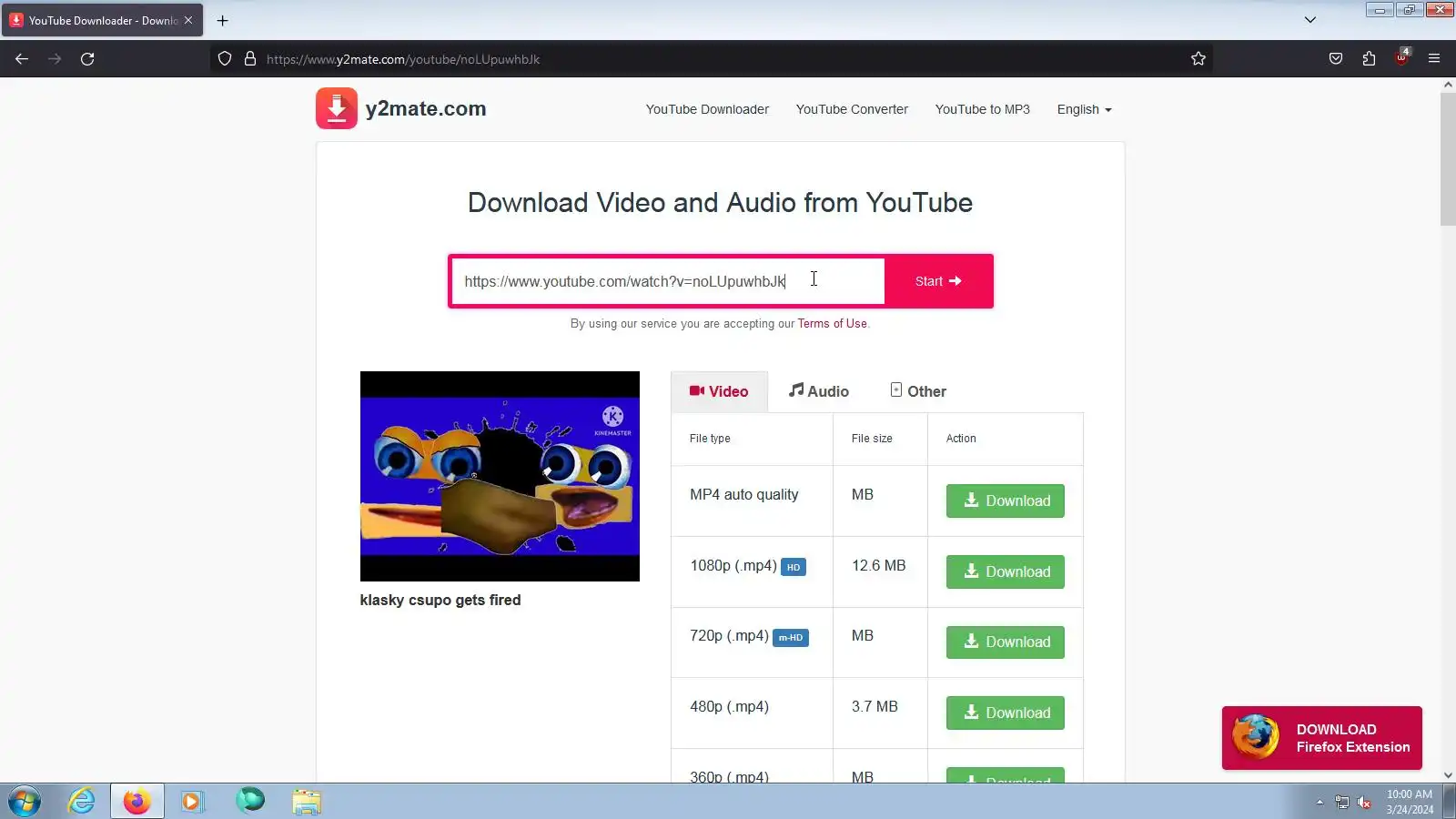Open the media player taskbar icon
The width and height of the screenshot is (1456, 819).
tap(192, 802)
